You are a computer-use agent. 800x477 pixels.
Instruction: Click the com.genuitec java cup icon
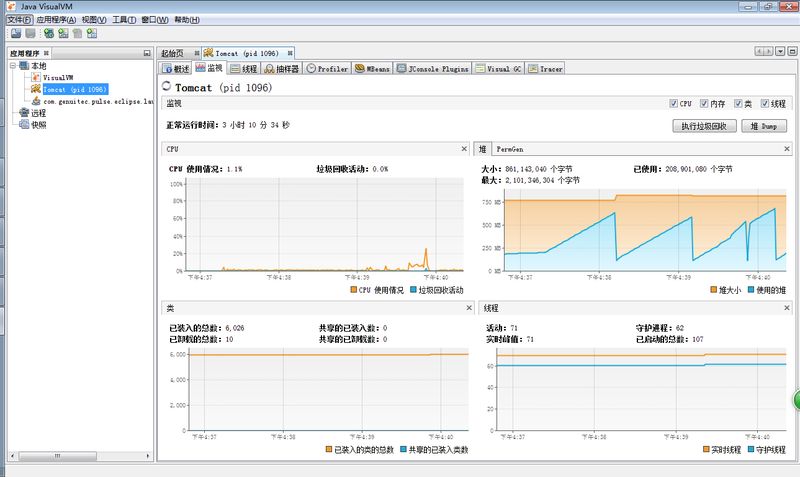36,101
